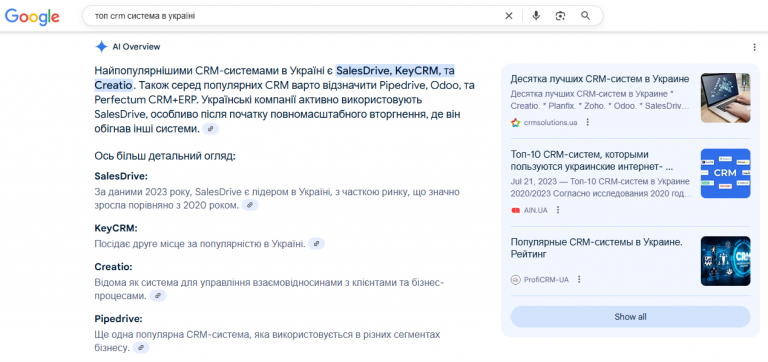Screen dimensions: 768x362
Task: Open 'Популярные CRM-системы в Украине. Рейтинг' link
Action: pyautogui.click(x=597, y=248)
